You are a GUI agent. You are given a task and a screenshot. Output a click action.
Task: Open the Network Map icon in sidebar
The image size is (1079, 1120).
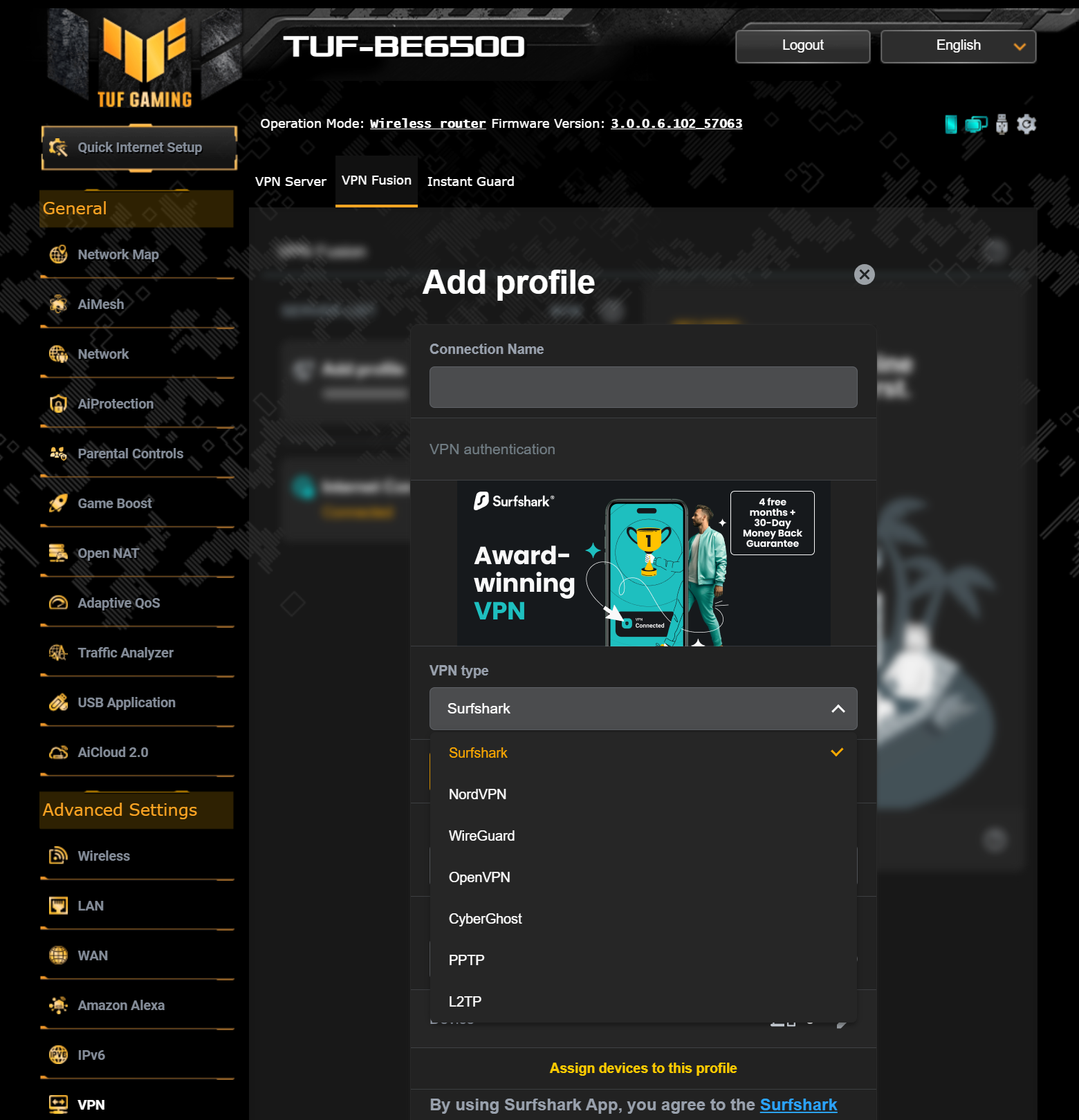[x=58, y=254]
